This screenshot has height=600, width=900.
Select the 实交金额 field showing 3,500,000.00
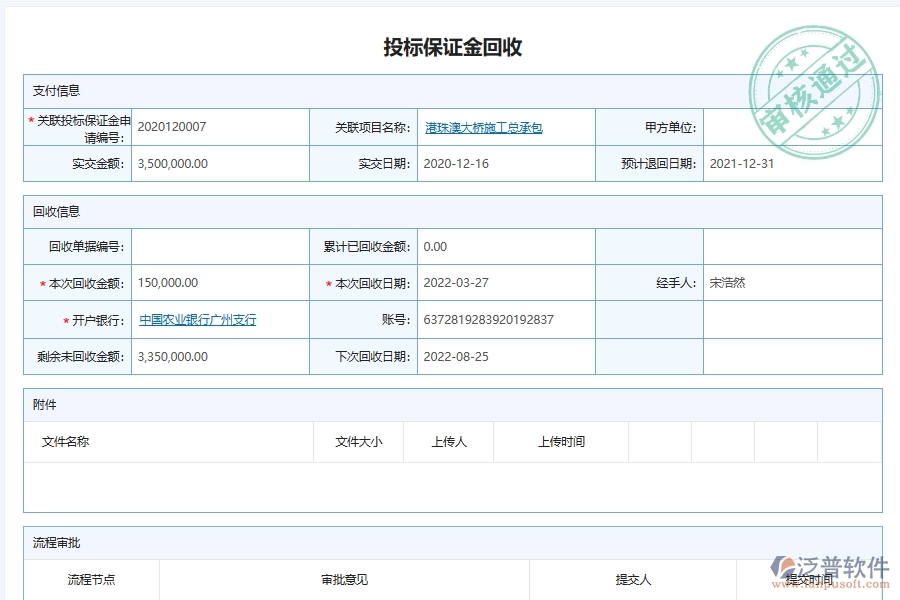[181, 164]
